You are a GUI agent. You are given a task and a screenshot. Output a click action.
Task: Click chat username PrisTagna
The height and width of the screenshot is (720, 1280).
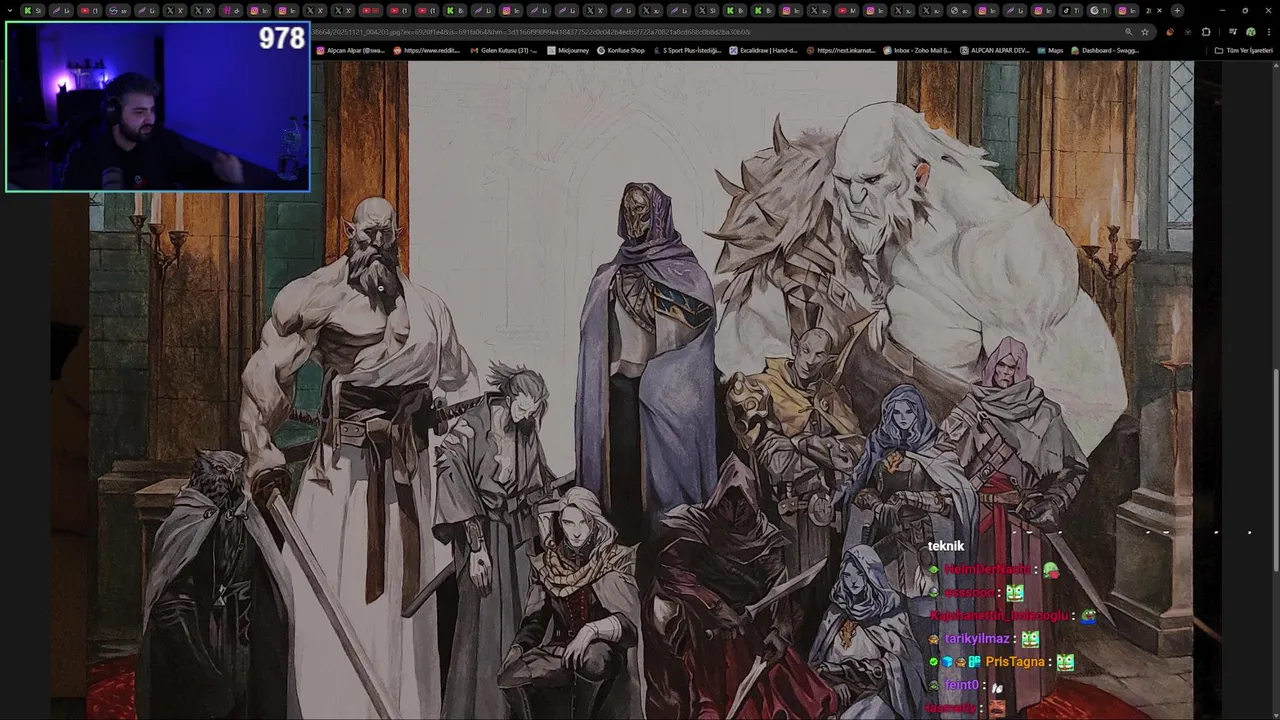coord(1015,662)
